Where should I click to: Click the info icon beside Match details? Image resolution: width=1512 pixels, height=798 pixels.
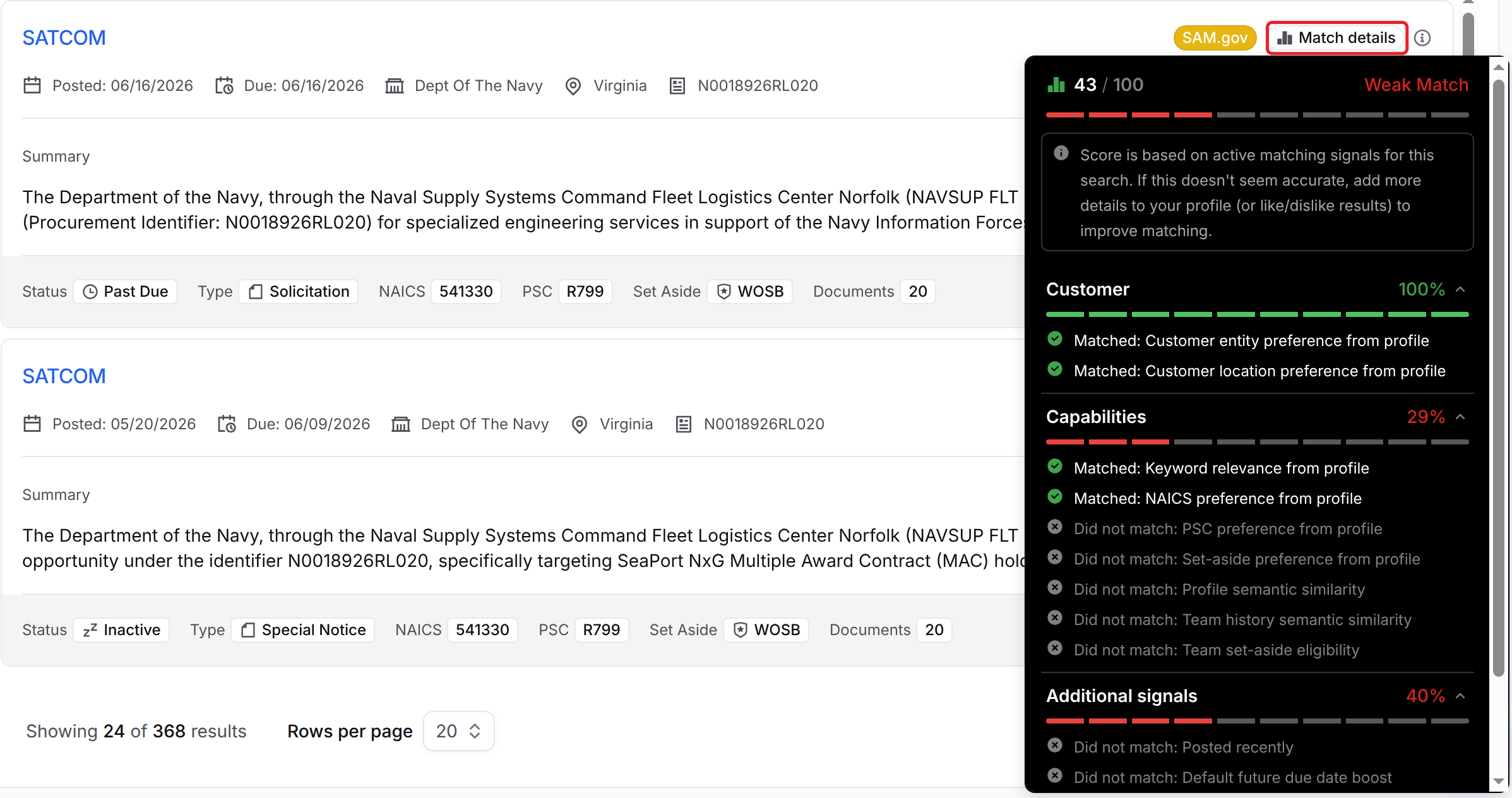click(1422, 38)
